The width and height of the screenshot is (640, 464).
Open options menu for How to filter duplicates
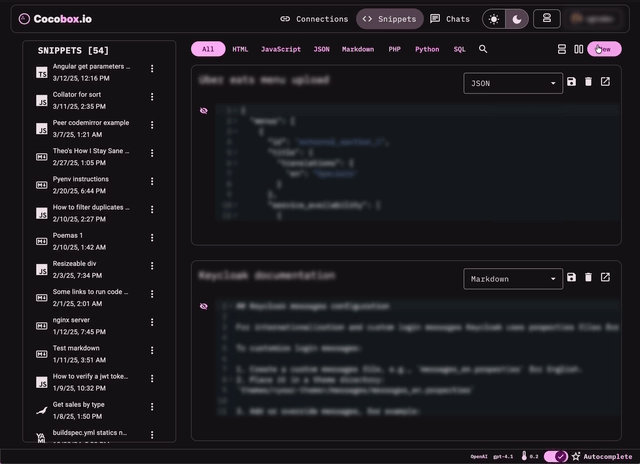click(152, 209)
